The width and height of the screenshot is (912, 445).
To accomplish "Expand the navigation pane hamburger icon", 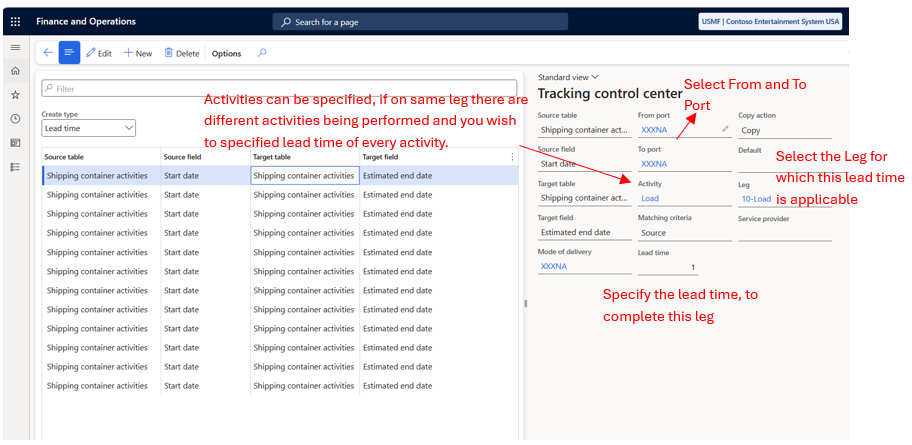I will (16, 47).
